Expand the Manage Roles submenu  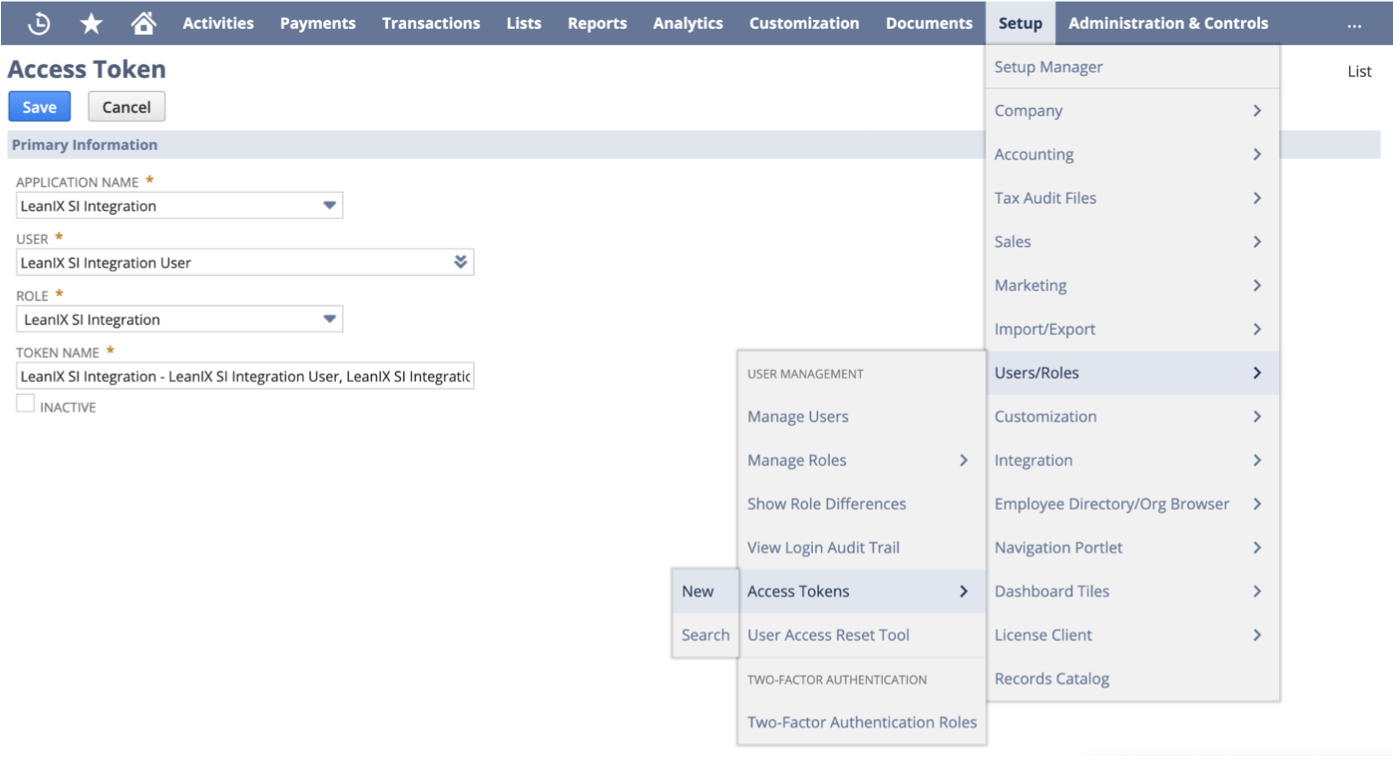pyautogui.click(x=862, y=460)
